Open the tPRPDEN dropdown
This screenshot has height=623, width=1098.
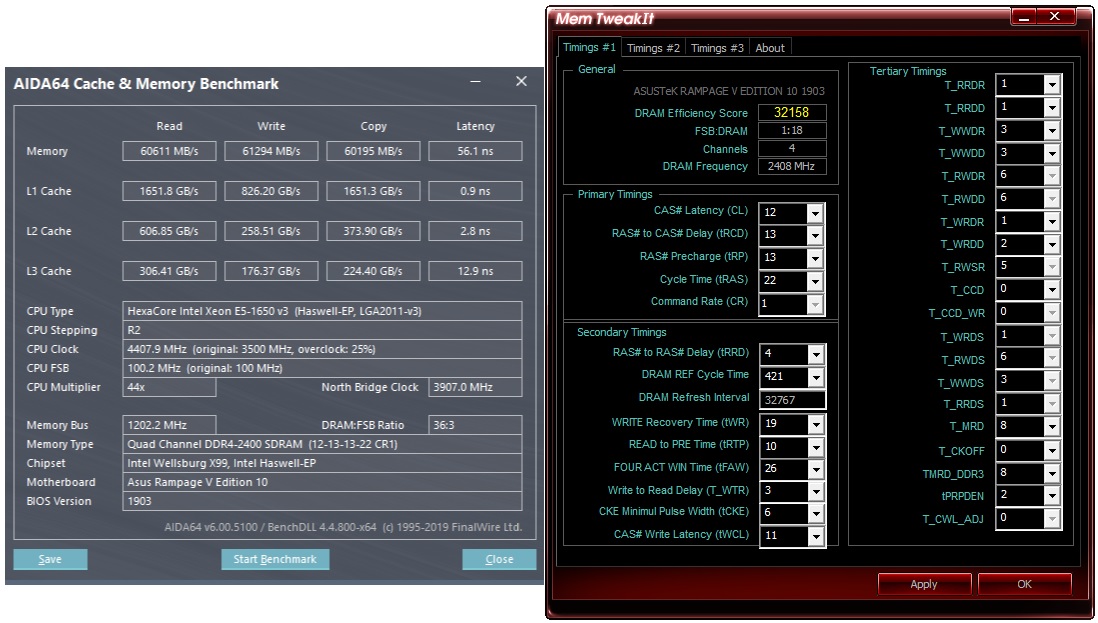pyautogui.click(x=1052, y=496)
